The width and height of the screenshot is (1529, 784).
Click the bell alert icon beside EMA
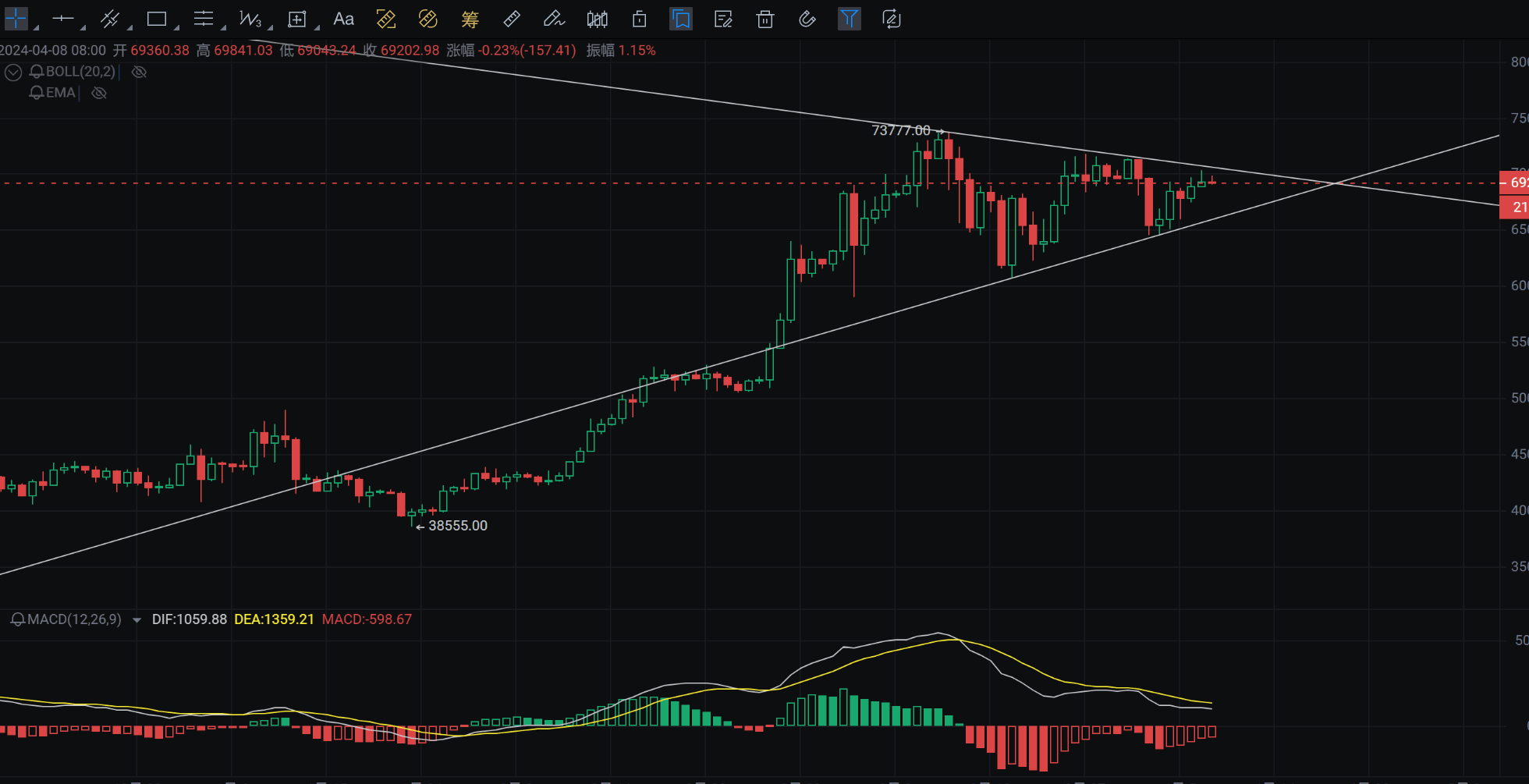(x=36, y=93)
